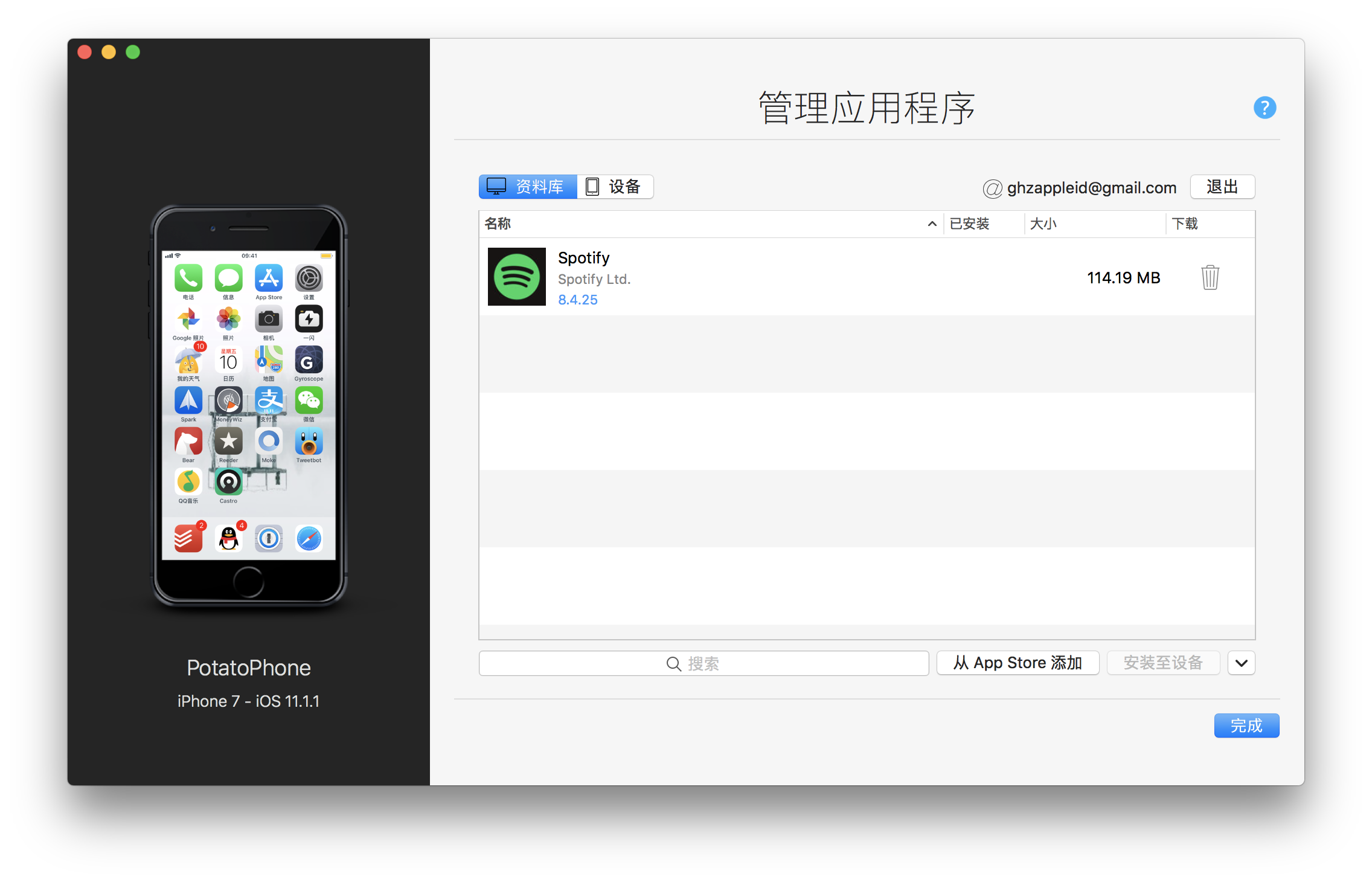Click the 退出 sign-out button
The image size is (1372, 882).
click(1222, 187)
